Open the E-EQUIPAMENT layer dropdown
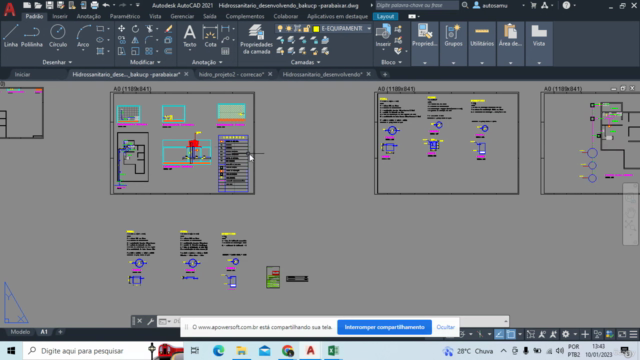 tap(369, 29)
